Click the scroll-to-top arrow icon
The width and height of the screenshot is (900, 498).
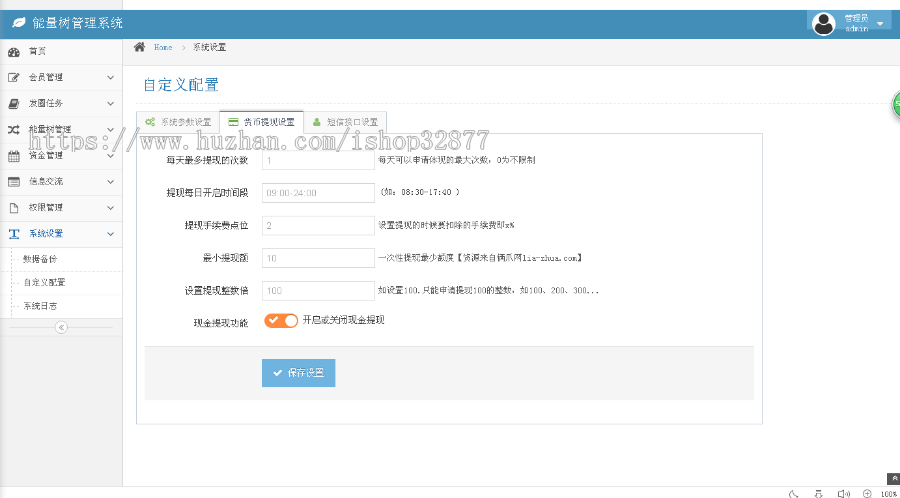pos(894,477)
